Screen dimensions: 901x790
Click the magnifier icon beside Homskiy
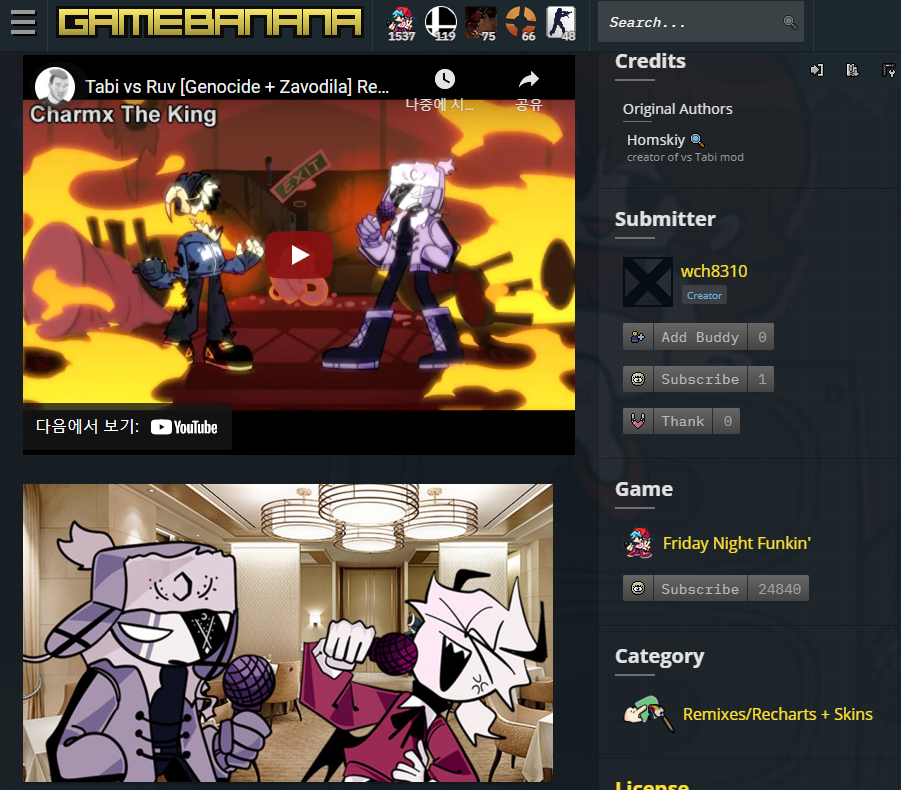pos(697,140)
